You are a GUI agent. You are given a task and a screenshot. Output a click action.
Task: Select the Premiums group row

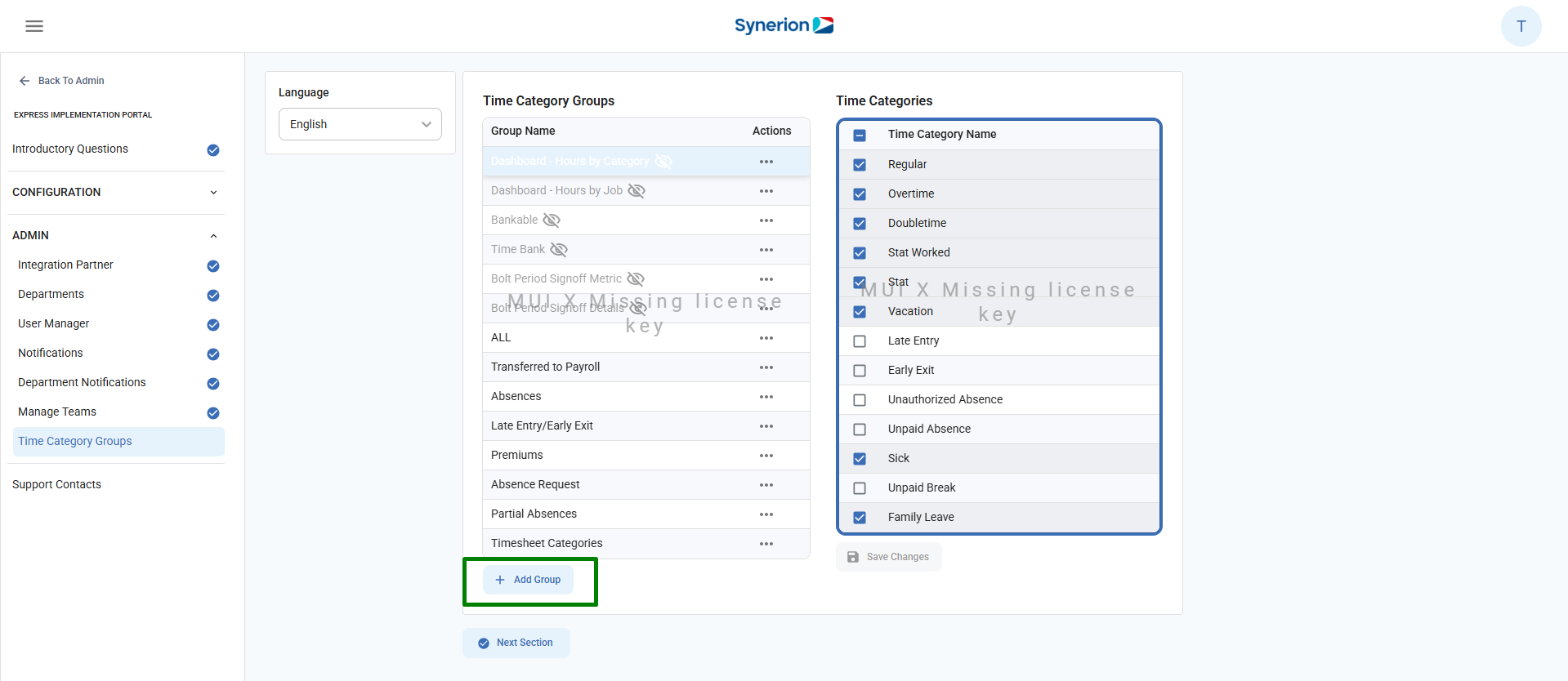646,456
